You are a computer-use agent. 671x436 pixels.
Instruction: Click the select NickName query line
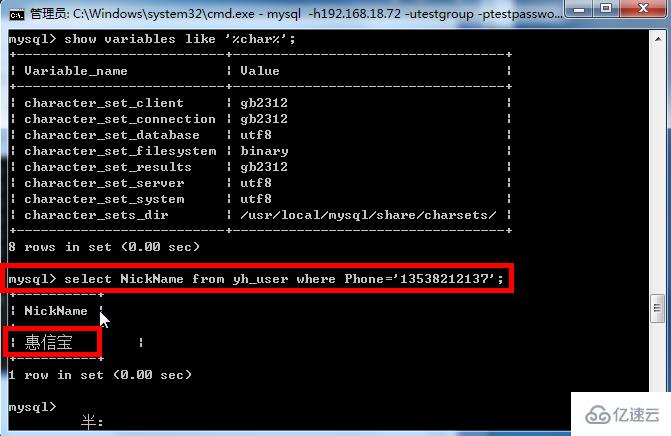(256, 279)
